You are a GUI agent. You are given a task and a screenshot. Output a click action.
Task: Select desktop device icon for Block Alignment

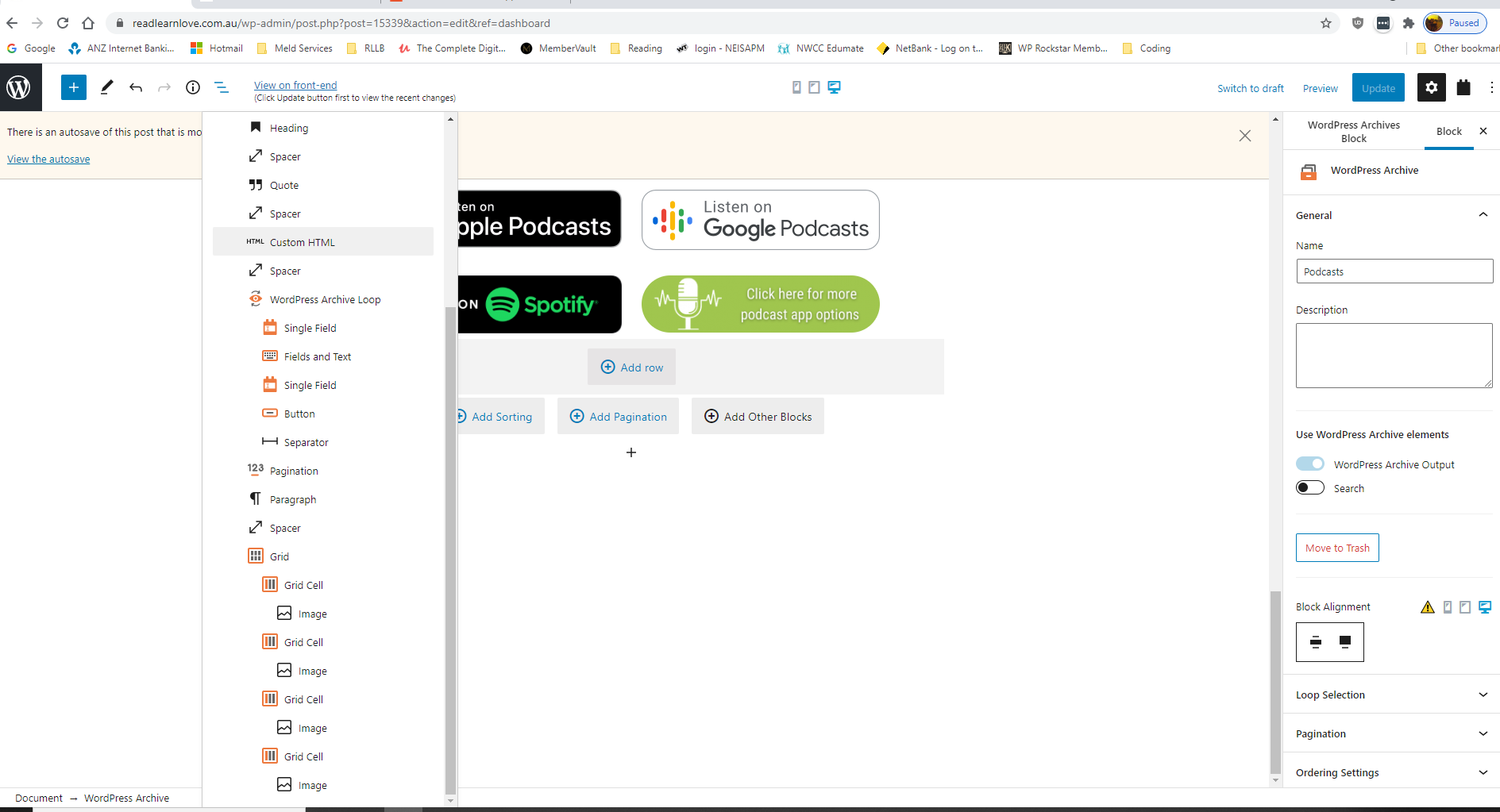coord(1485,607)
